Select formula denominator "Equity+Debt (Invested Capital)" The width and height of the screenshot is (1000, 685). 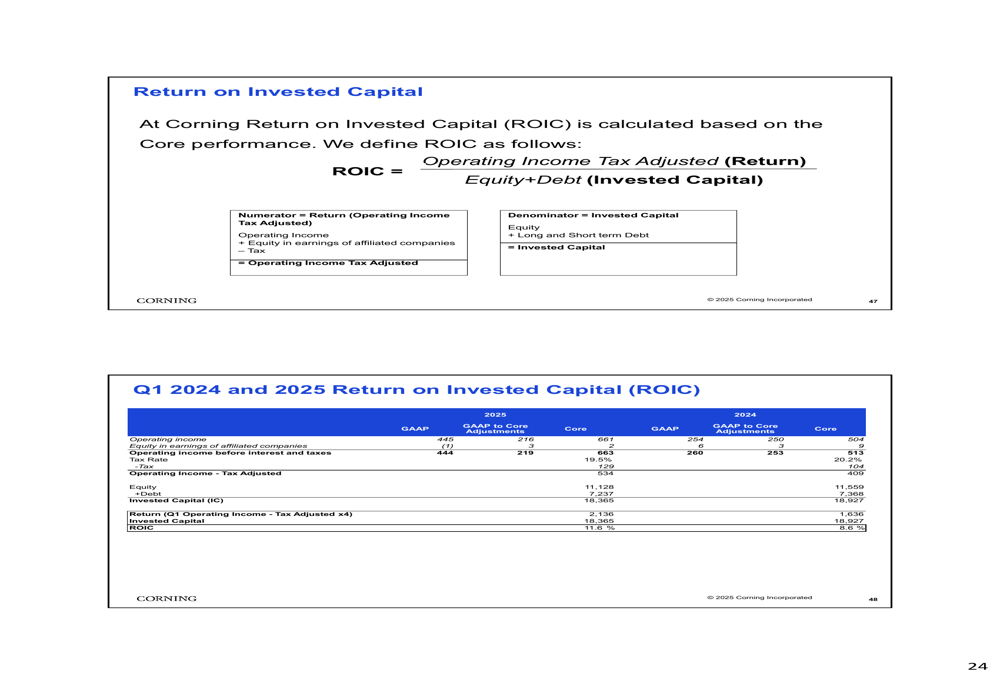614,180
